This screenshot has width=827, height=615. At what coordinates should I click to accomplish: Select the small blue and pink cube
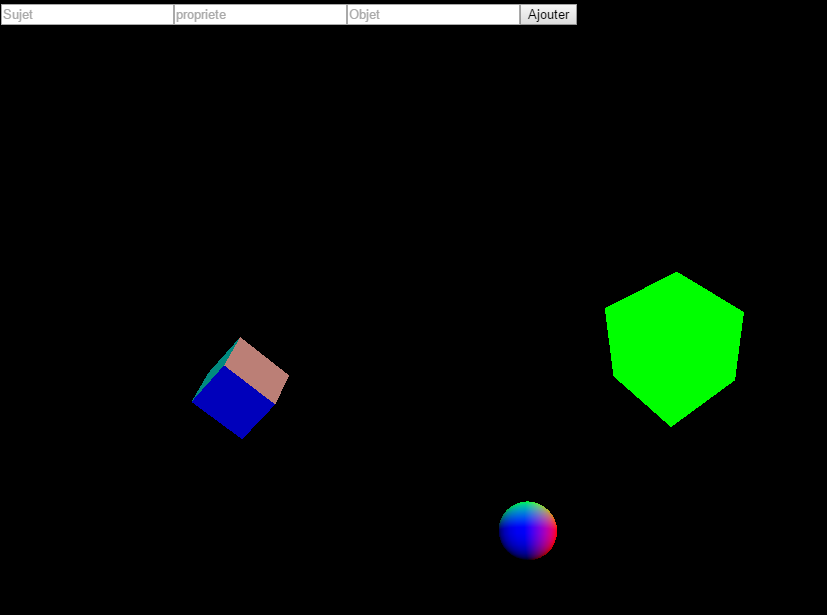[241, 388]
